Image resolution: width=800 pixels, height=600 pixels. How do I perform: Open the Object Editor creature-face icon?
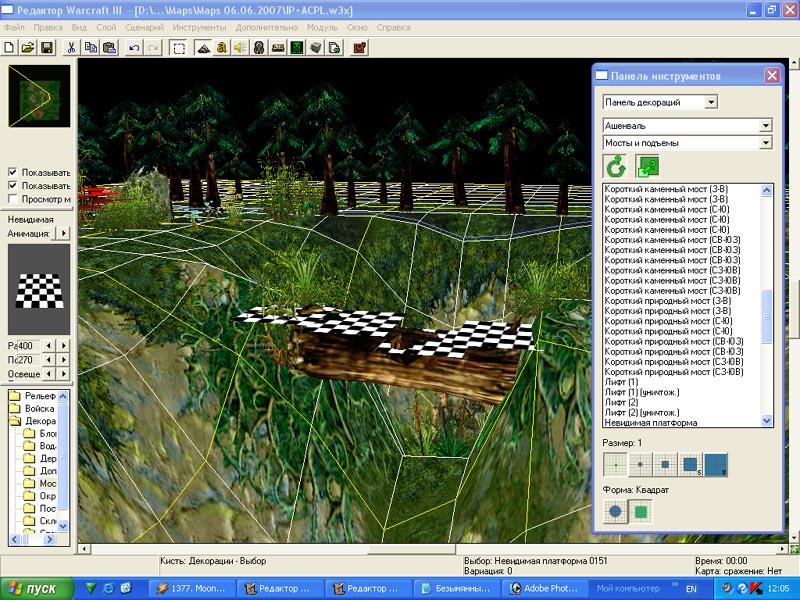(x=259, y=48)
